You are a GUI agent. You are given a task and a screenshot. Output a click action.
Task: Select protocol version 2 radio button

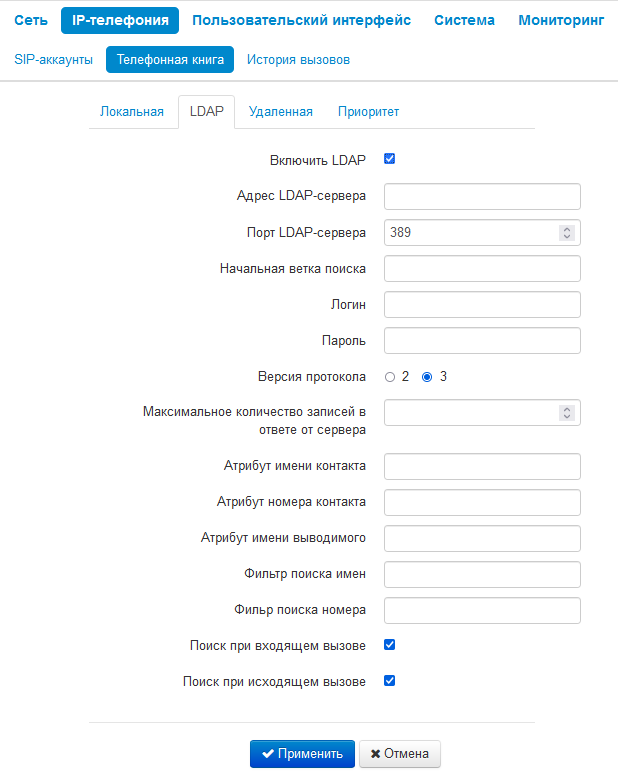pyautogui.click(x=390, y=377)
